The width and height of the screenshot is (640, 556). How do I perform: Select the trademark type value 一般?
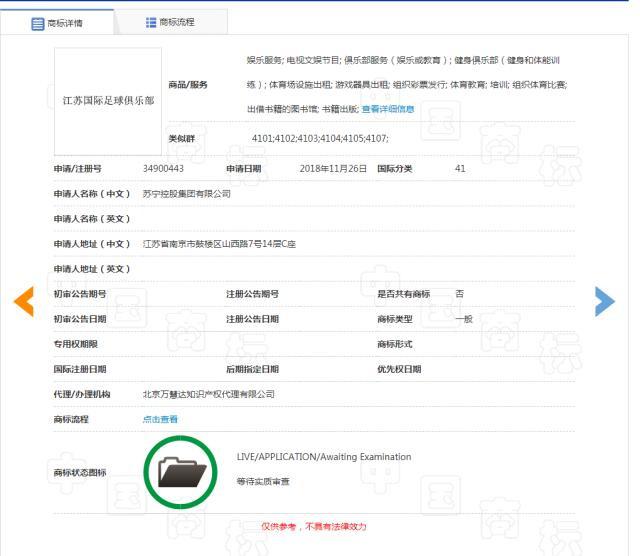[464, 319]
